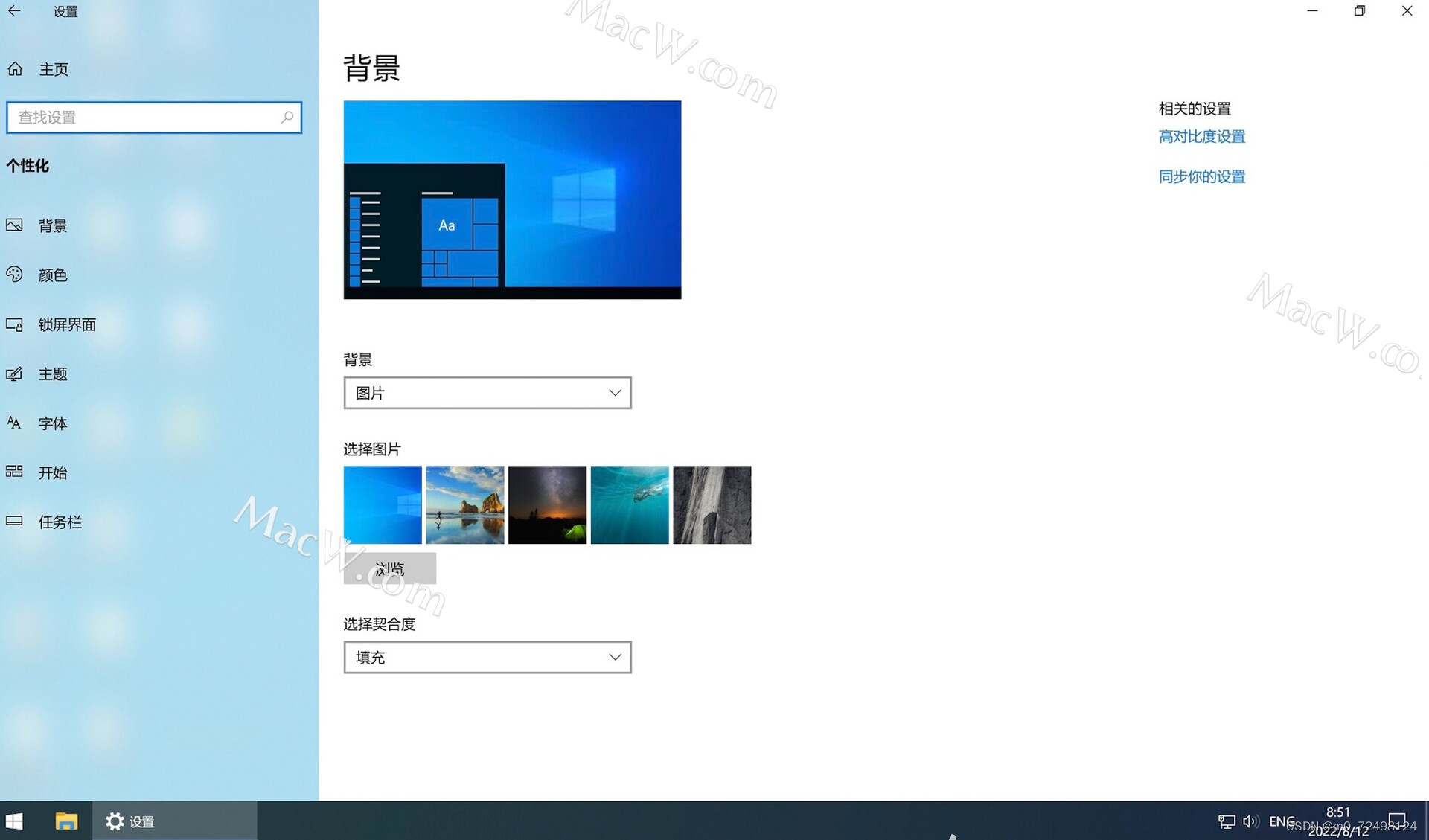Open the 同步你的设置 link

1201,177
